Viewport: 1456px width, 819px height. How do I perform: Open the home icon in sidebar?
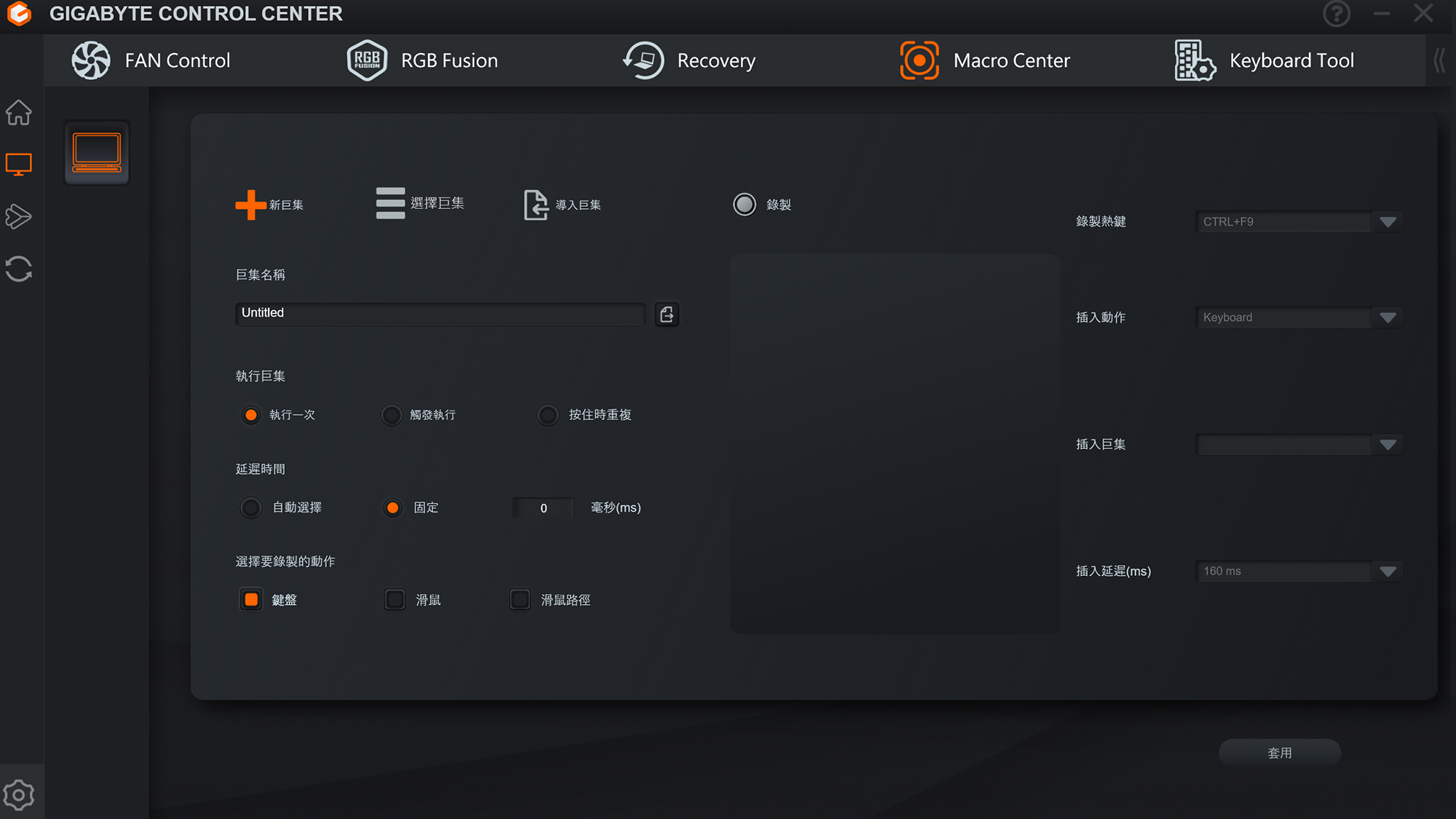(19, 113)
